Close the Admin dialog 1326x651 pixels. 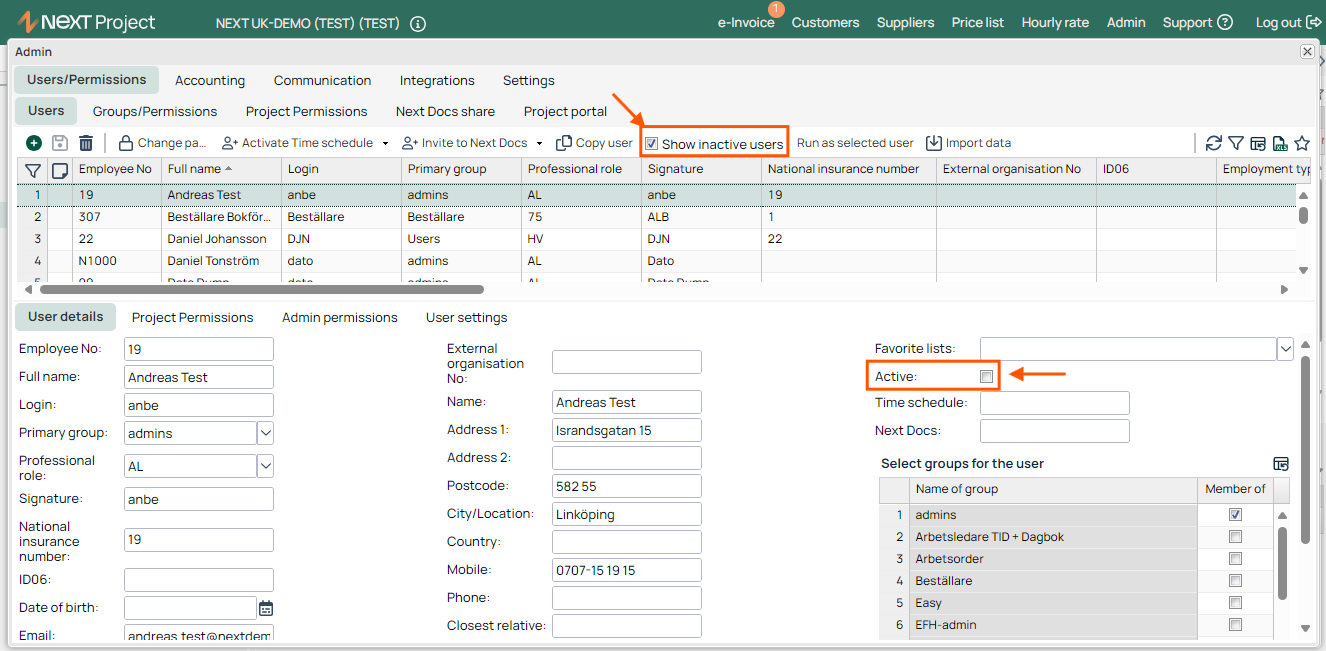click(x=1307, y=51)
